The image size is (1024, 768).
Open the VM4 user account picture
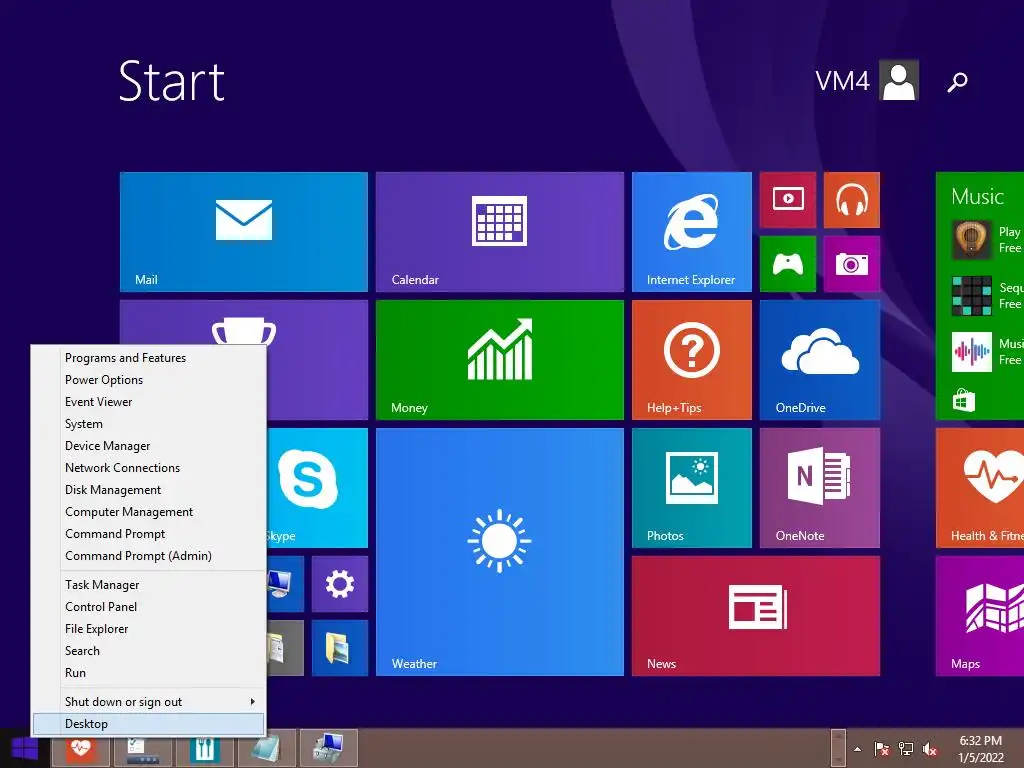click(x=899, y=80)
